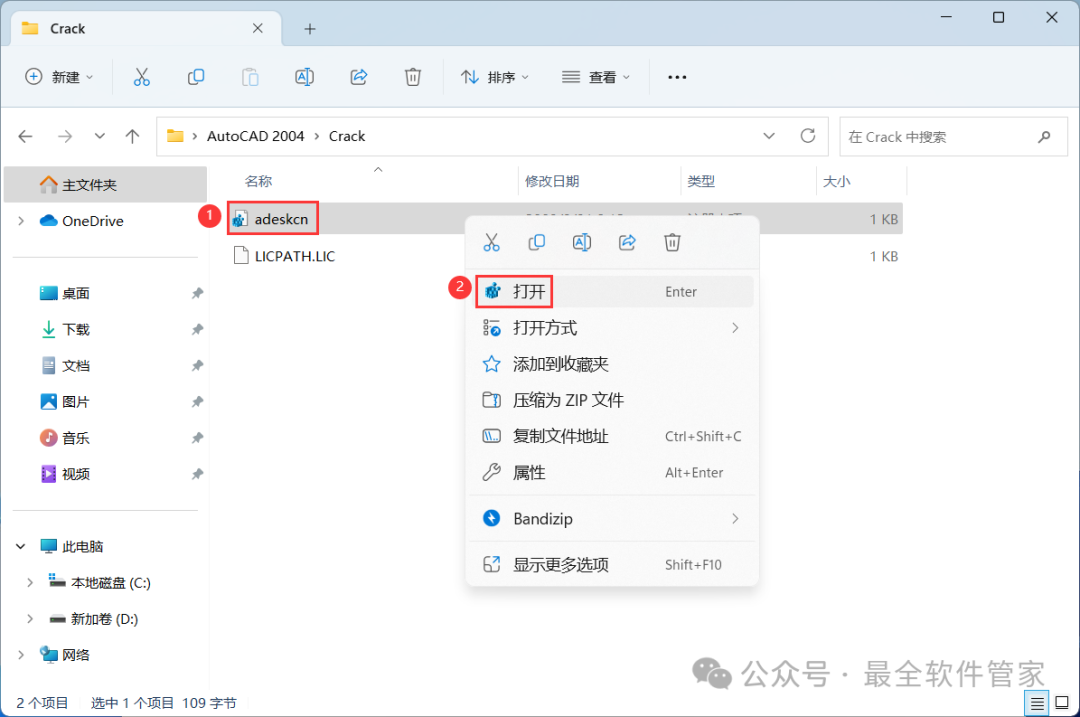This screenshot has height=717, width=1080.
Task: Open a new tab with the plus button
Action: click(x=310, y=29)
